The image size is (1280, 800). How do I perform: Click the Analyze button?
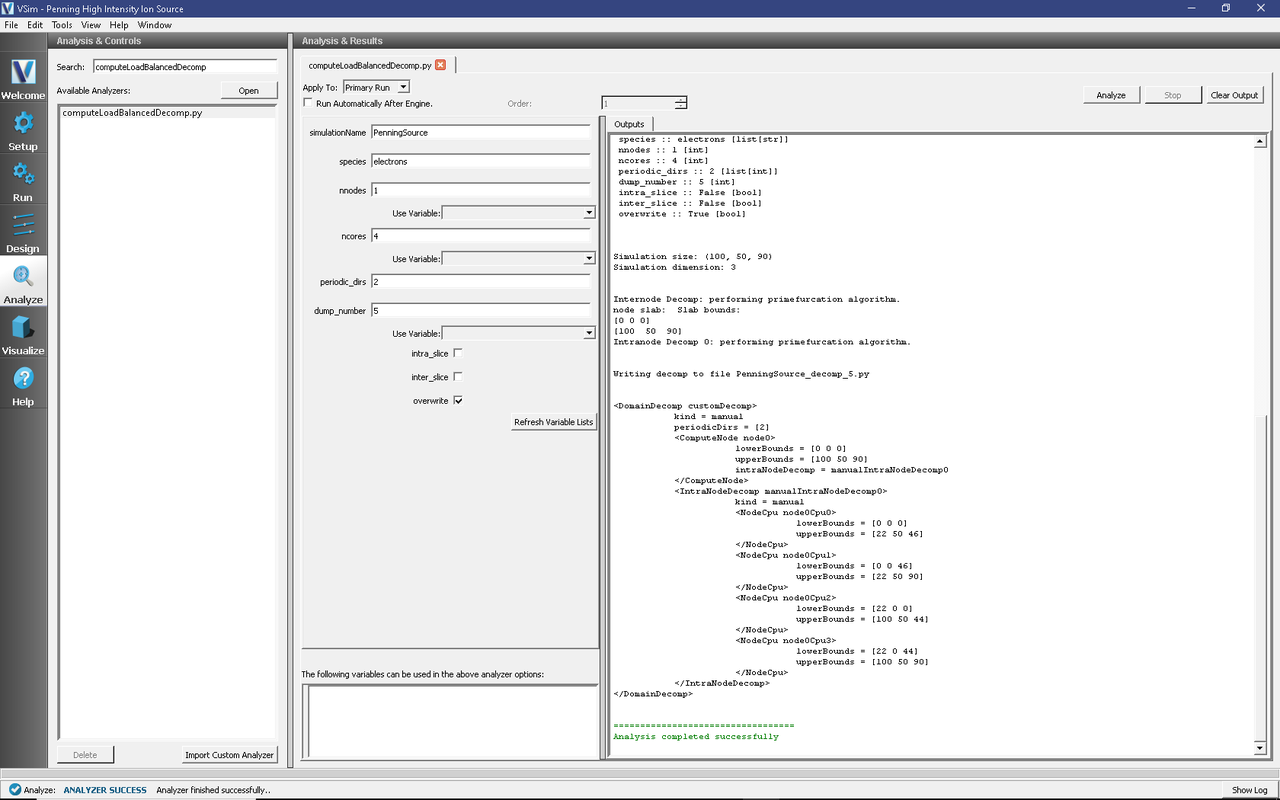[1111, 95]
